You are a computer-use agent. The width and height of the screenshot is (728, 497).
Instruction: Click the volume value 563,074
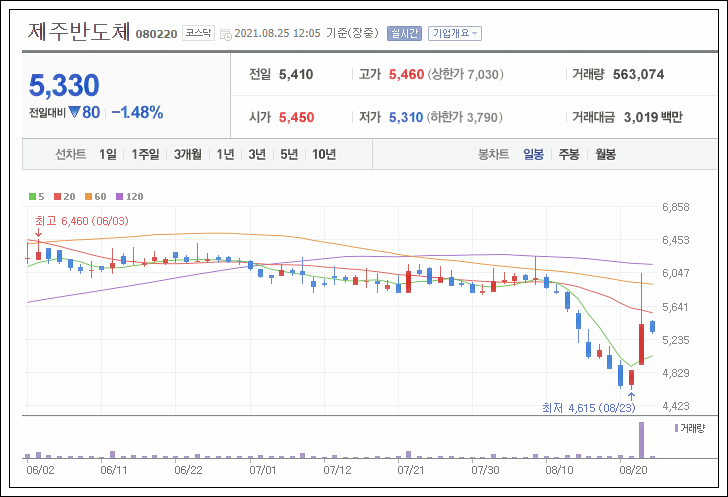pos(638,74)
